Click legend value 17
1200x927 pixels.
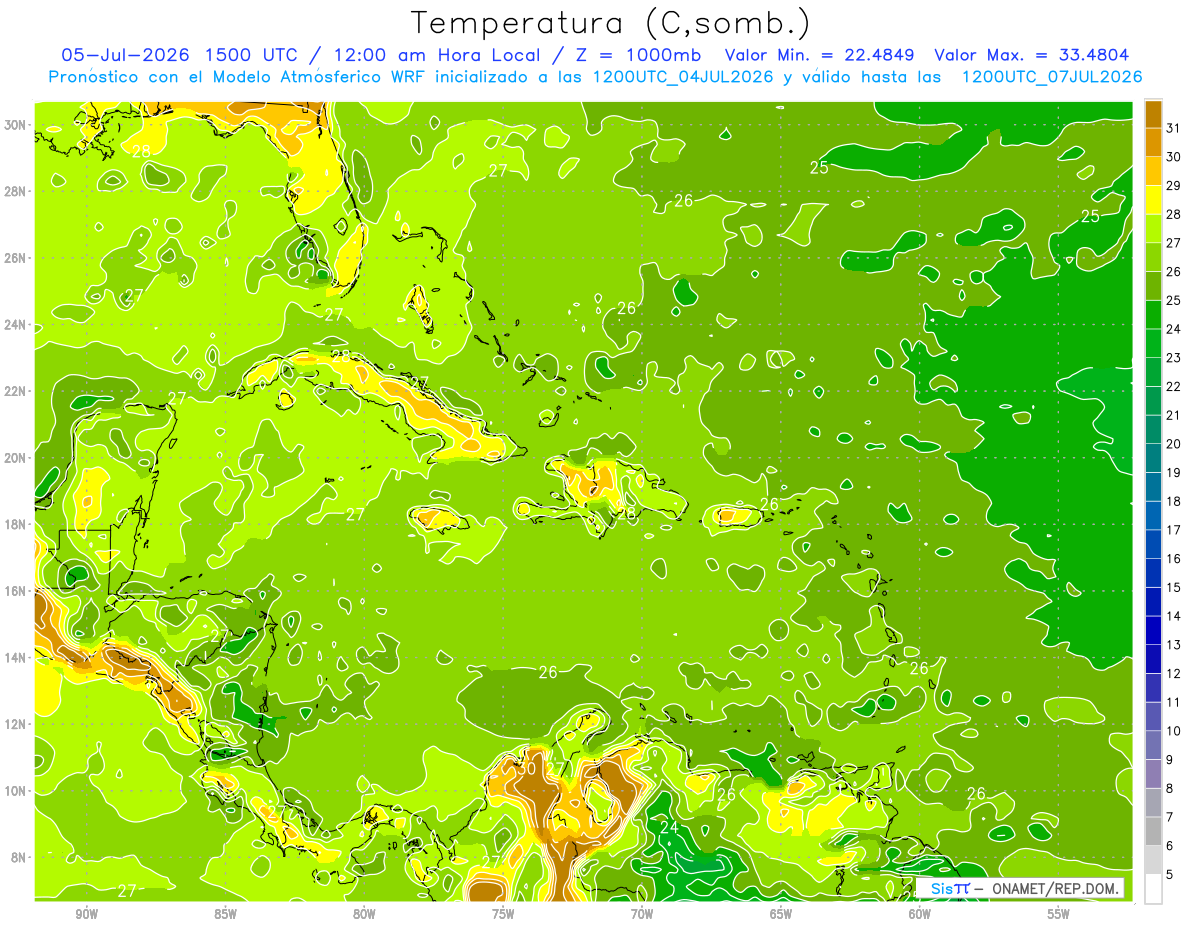click(1174, 530)
